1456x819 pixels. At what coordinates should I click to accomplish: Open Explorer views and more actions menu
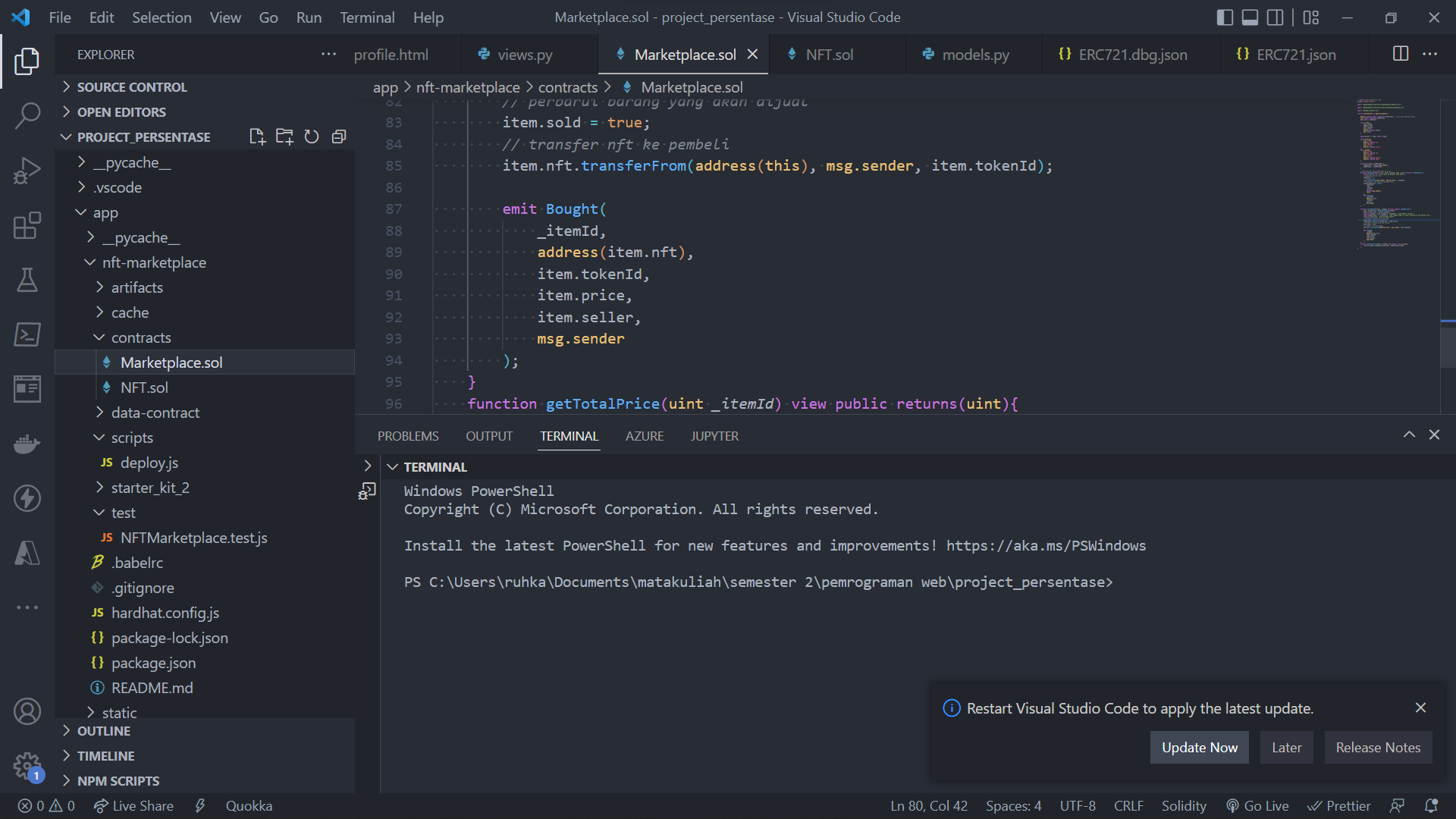coord(328,54)
